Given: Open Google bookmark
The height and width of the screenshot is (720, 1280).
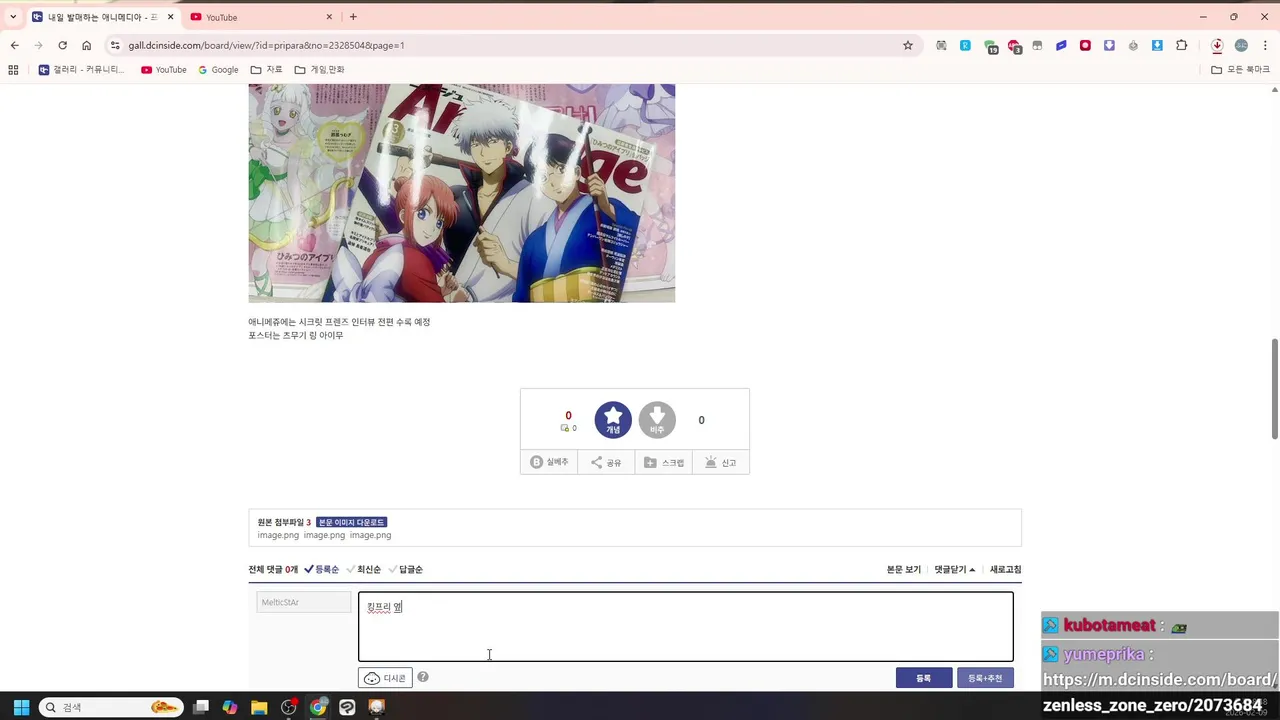Looking at the screenshot, I should click(x=218, y=70).
